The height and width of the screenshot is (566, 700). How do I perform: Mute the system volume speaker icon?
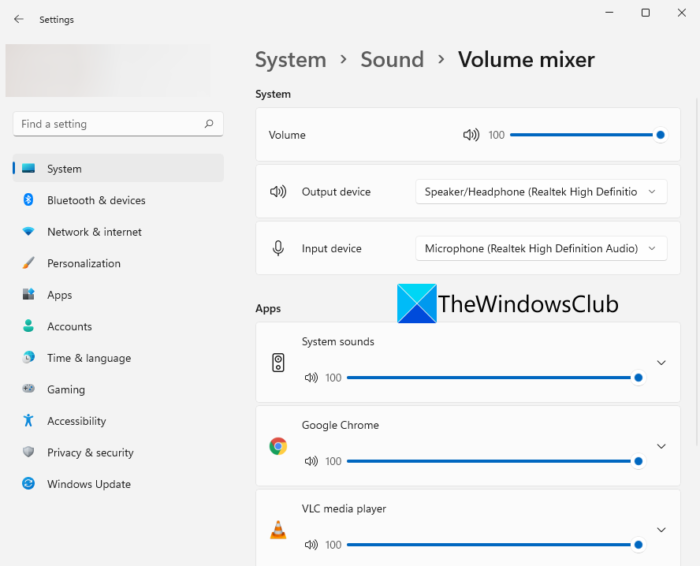tap(471, 135)
